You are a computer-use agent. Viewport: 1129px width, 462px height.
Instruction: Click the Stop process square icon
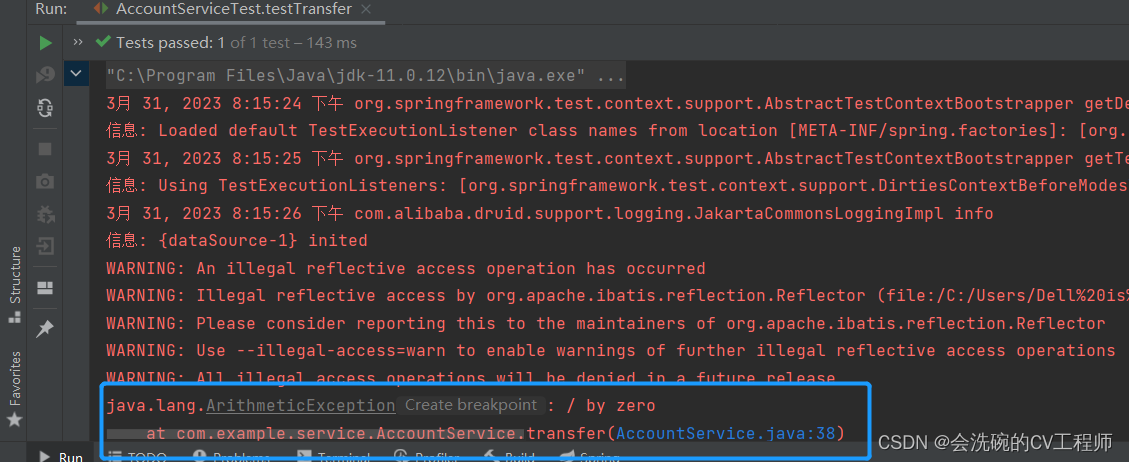point(45,149)
